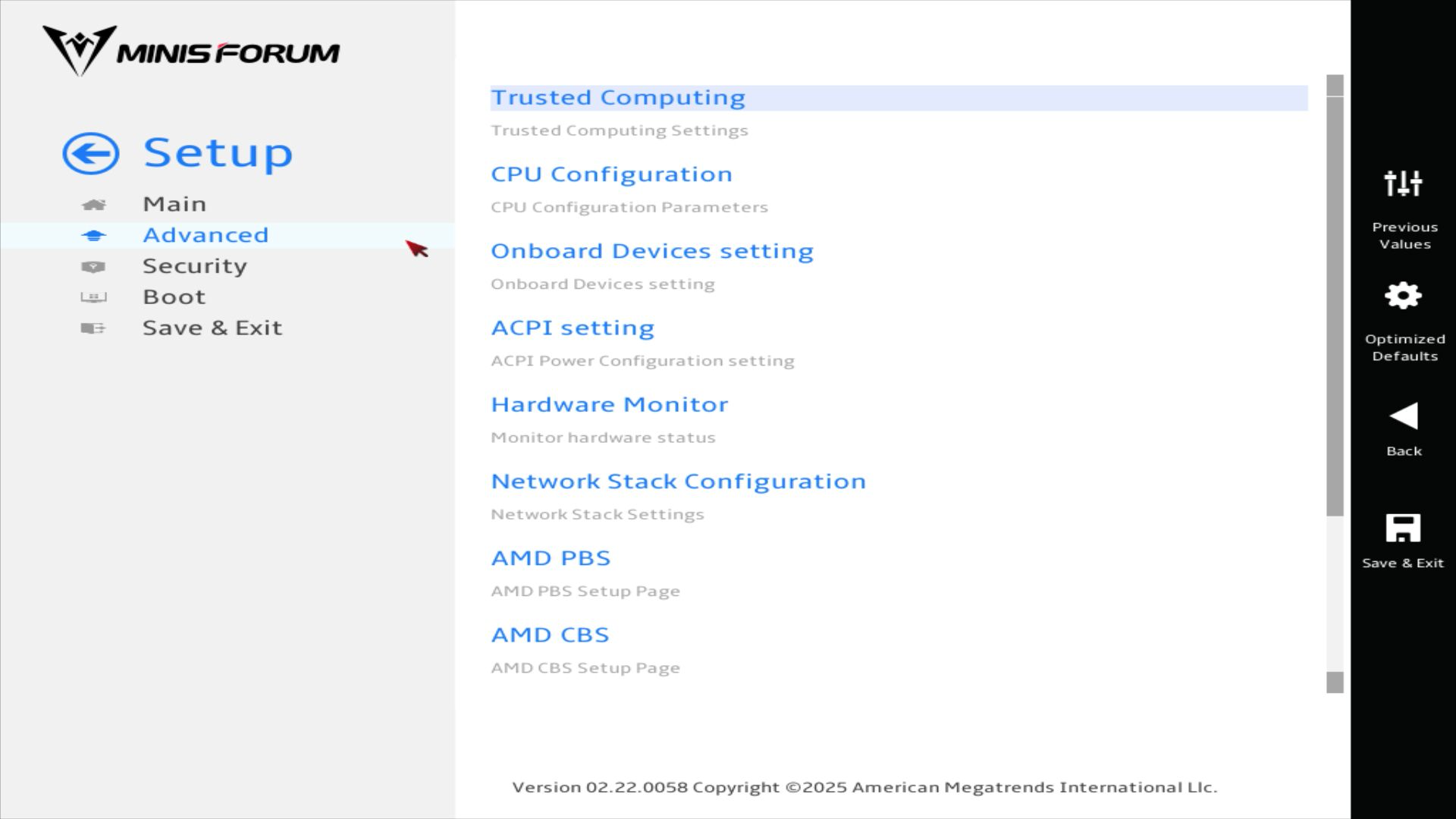Open Trusted Computing settings
The height and width of the screenshot is (819, 1456).
[618, 98]
